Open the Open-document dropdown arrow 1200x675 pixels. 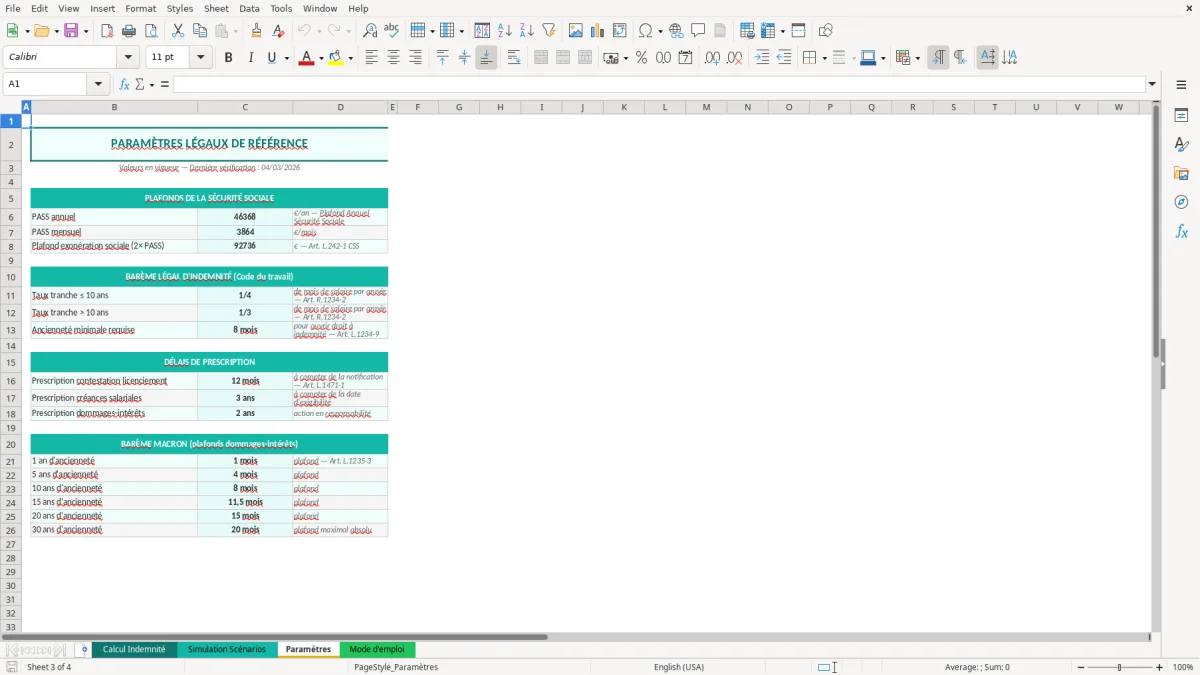click(55, 31)
